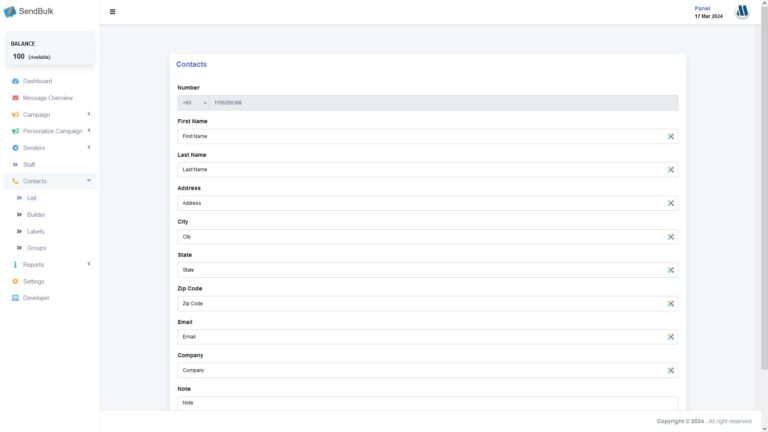Image resolution: width=768 pixels, height=432 pixels.
Task: Go to Contacts Groups page
Action: pyautogui.click(x=36, y=248)
